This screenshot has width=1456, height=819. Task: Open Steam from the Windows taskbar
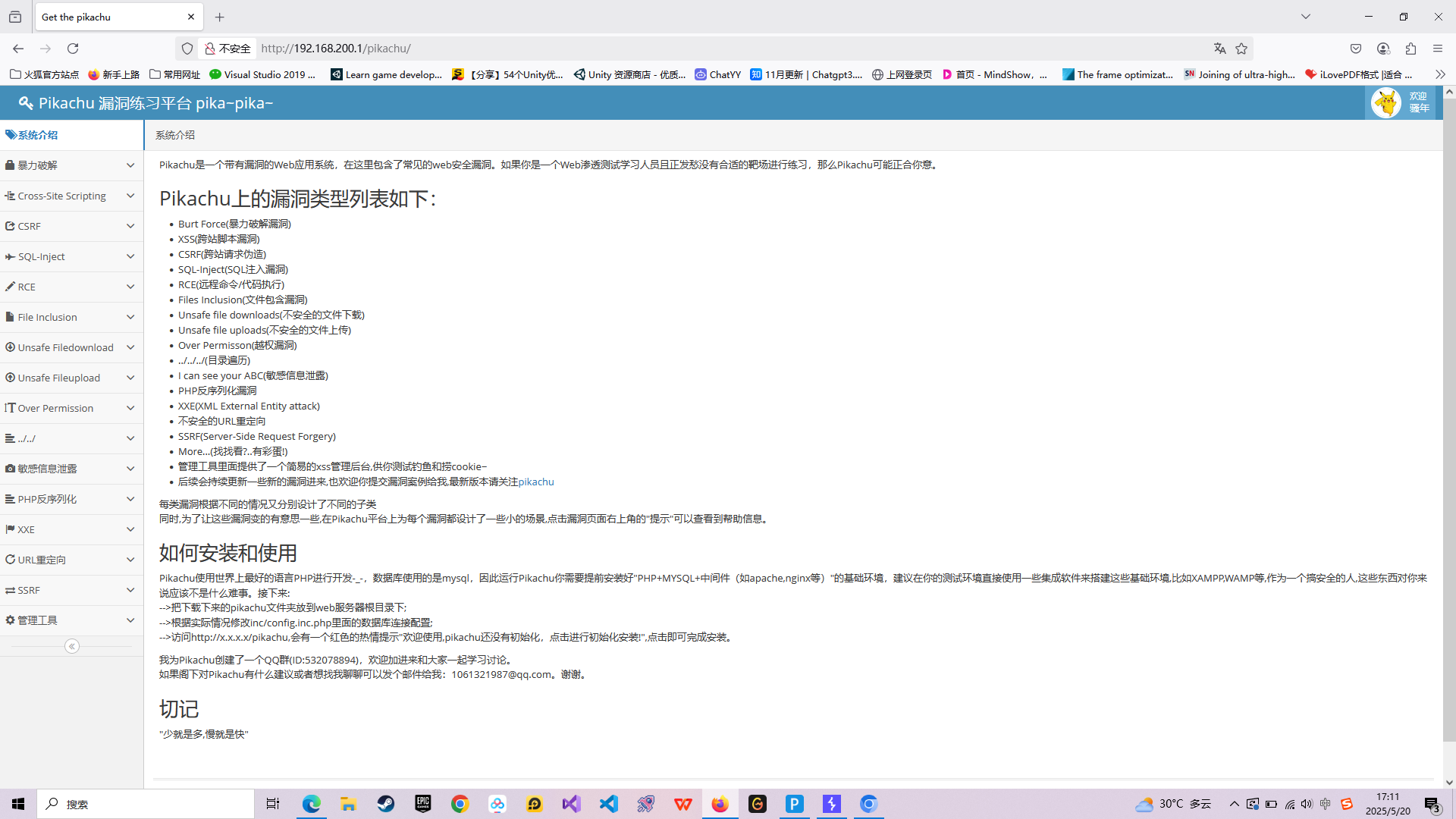386,804
